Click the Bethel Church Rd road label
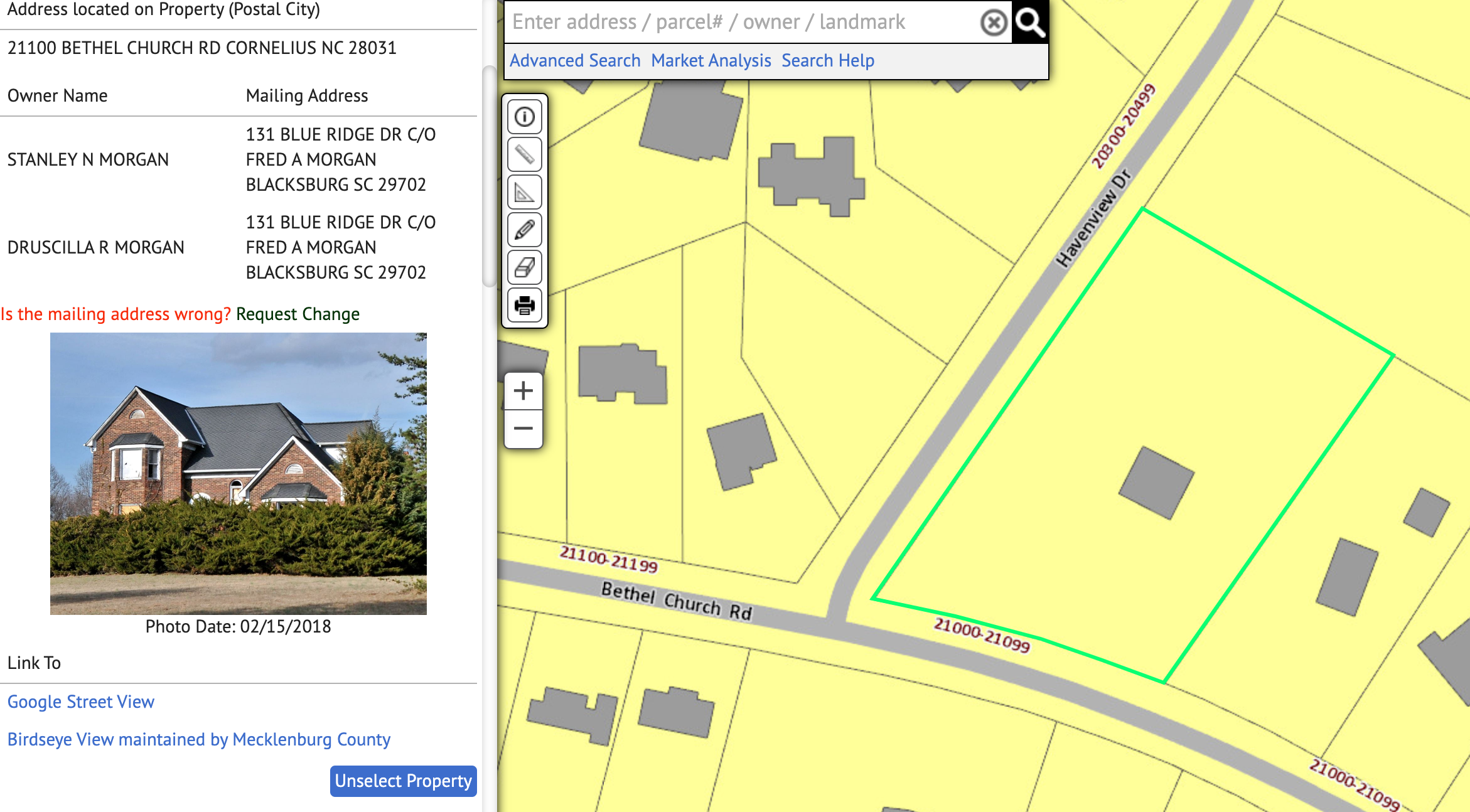Screen dimensions: 1470x812 (677, 601)
